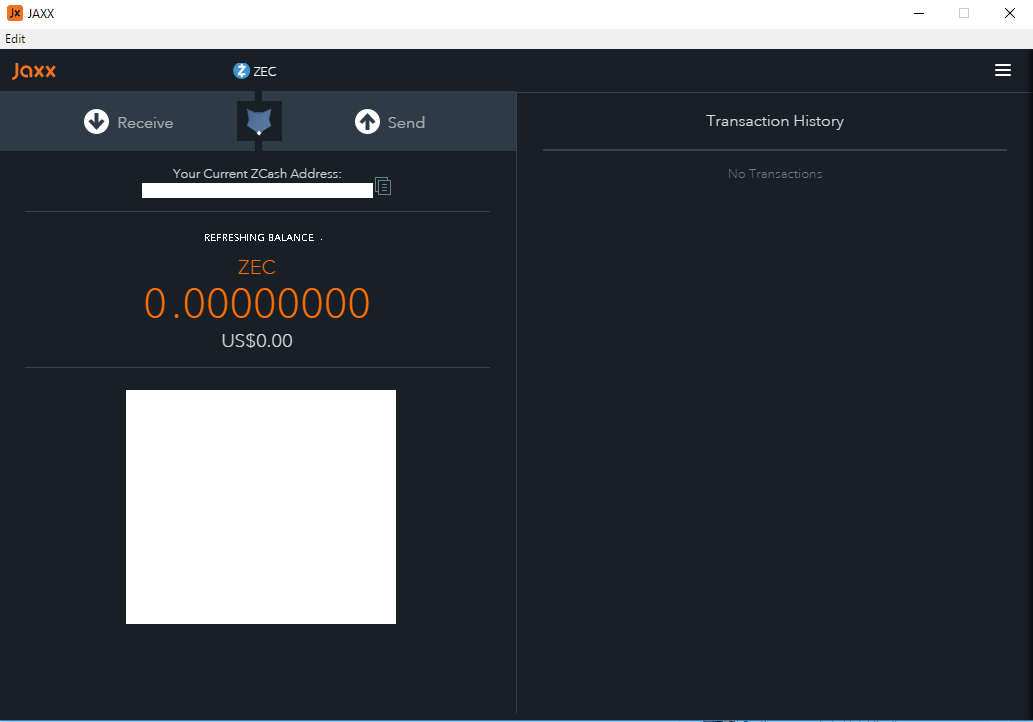Click the 0.00000000 ZEC balance

(257, 304)
